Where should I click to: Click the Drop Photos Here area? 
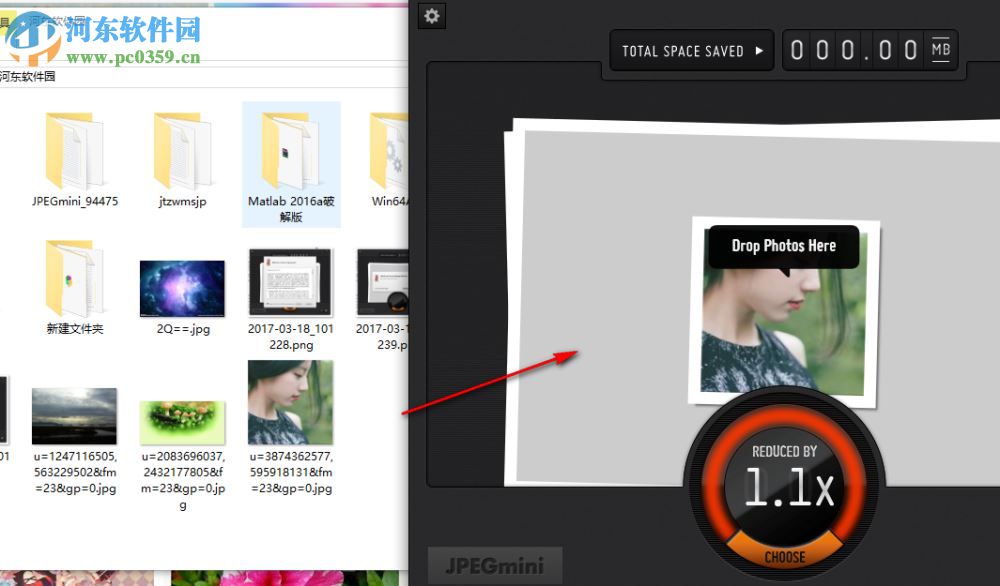[783, 246]
